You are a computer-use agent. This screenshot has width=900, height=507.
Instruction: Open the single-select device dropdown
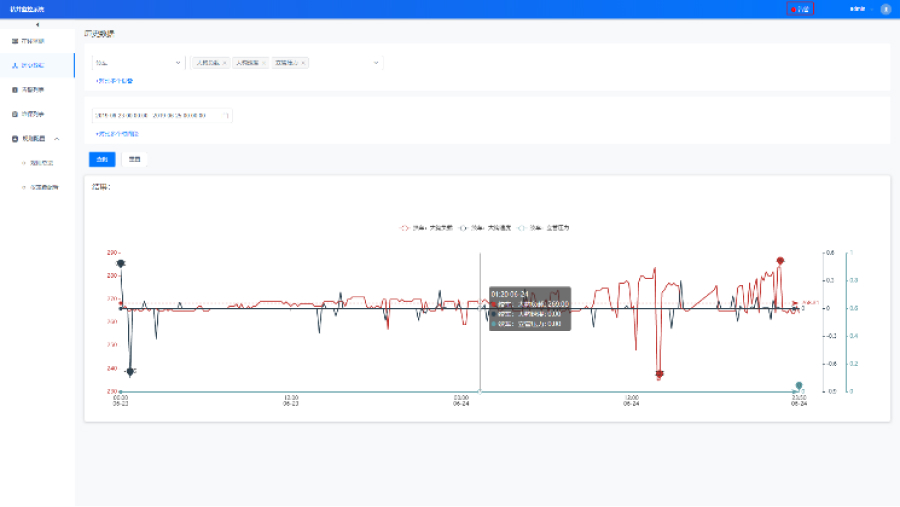[138, 63]
